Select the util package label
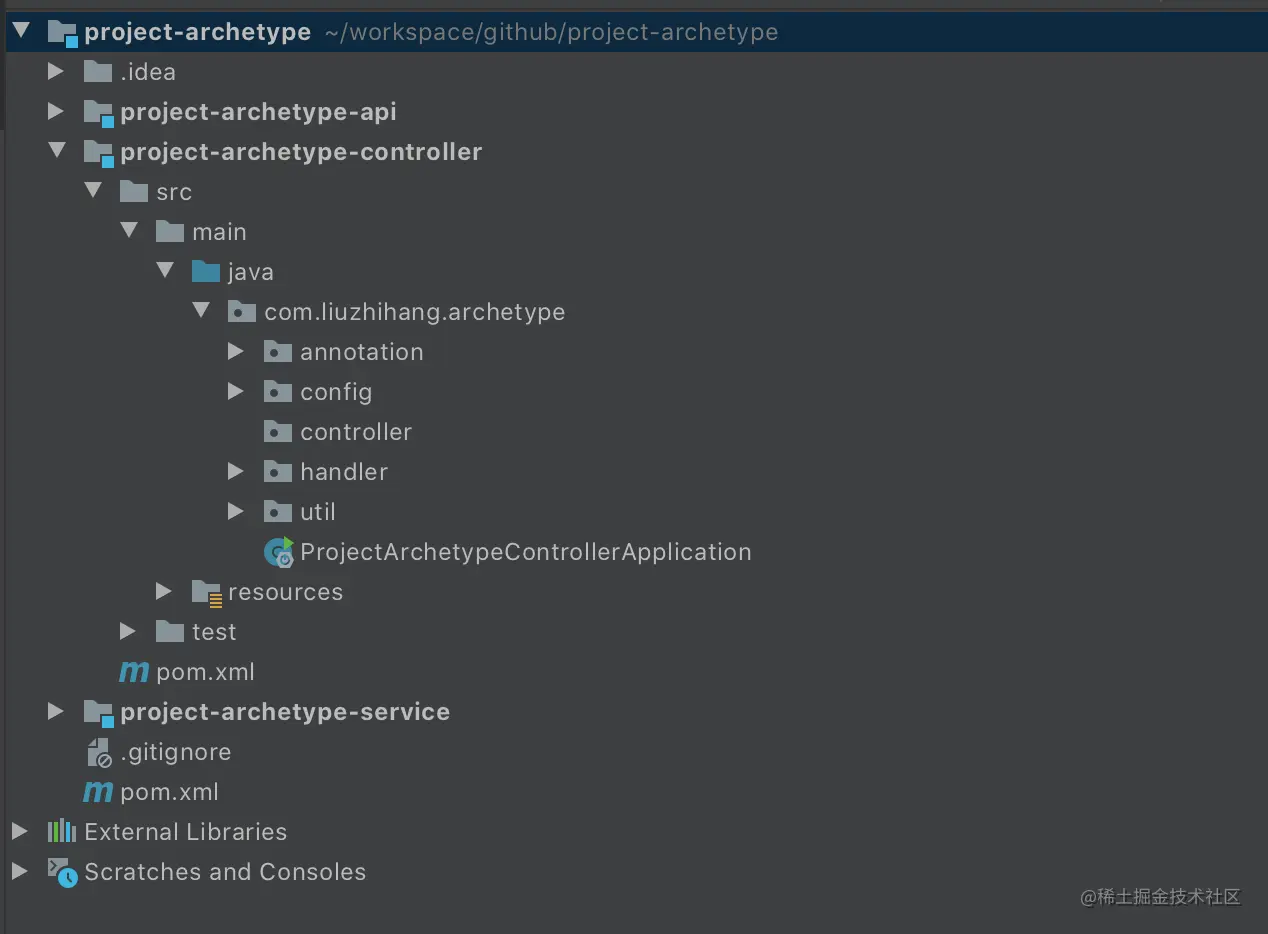Viewport: 1268px width, 934px height. [318, 512]
